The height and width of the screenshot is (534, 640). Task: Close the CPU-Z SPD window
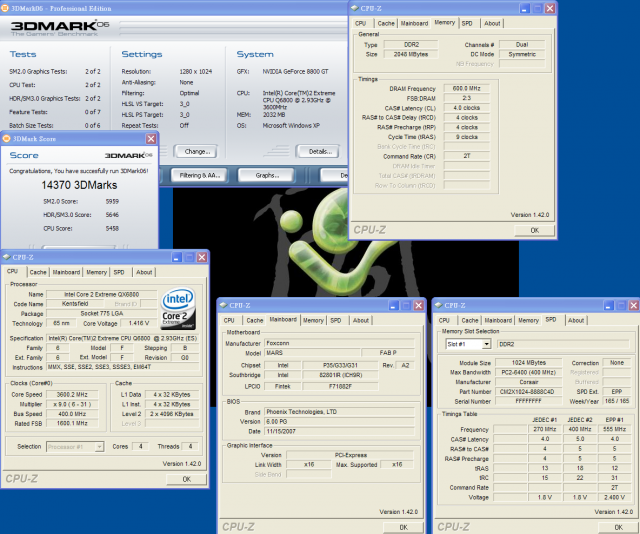click(x=634, y=305)
